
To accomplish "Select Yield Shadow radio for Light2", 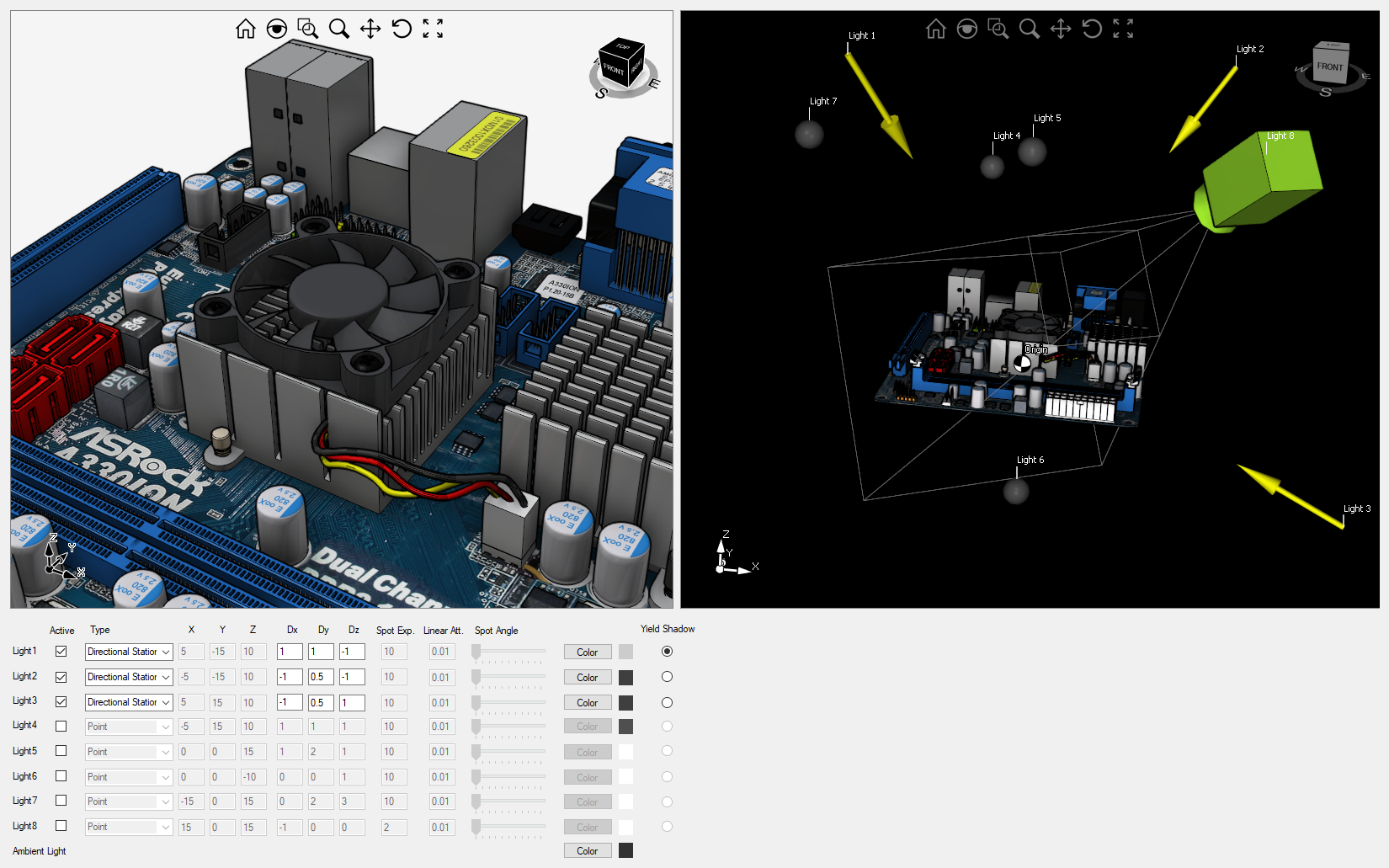I will pyautogui.click(x=667, y=677).
